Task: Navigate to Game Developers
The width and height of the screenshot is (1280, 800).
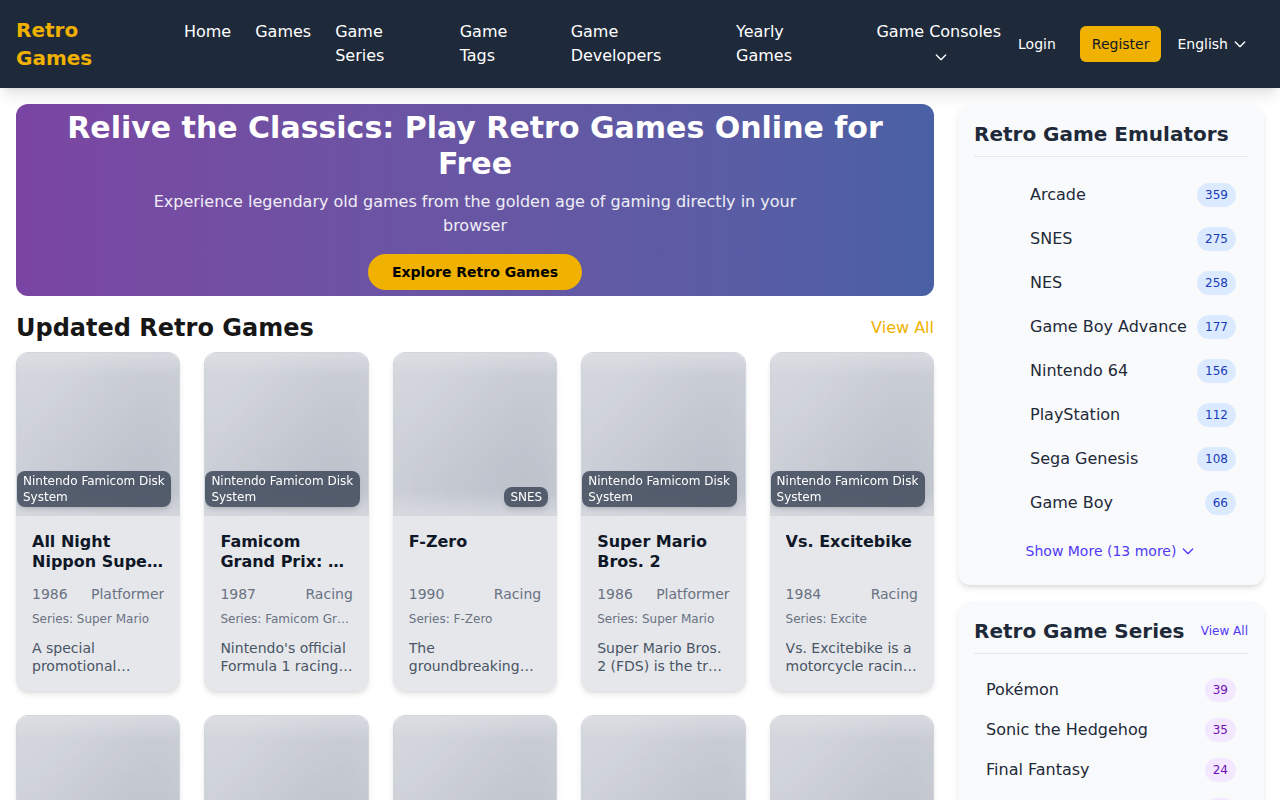Action: (x=615, y=44)
